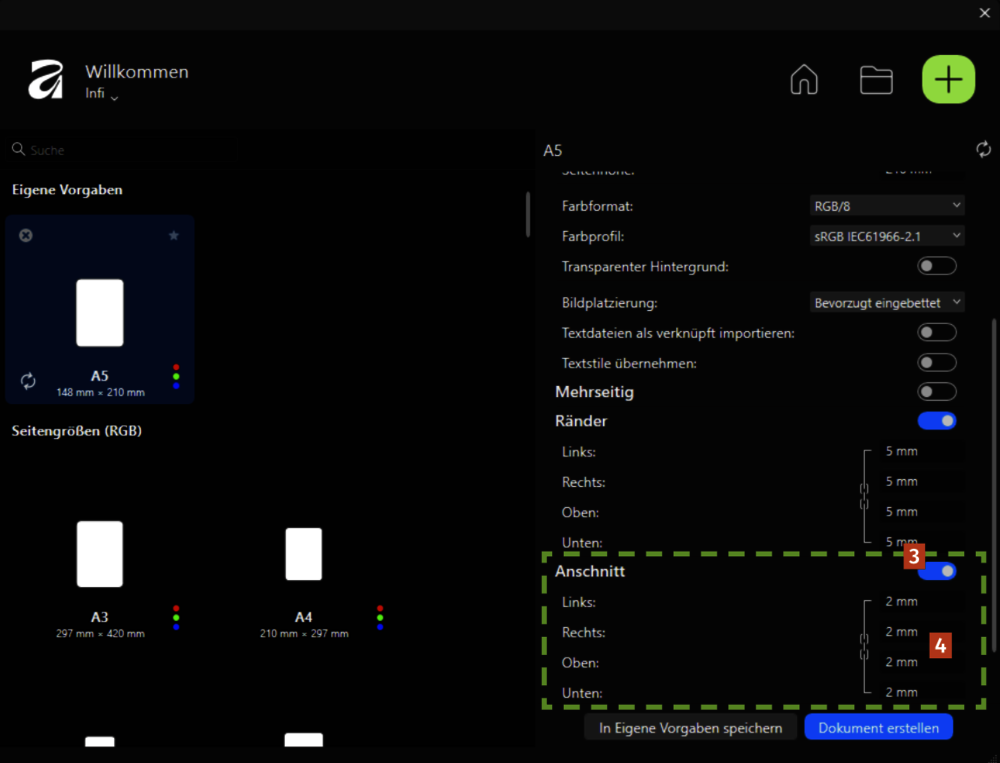Click the Willkommen title text
The width and height of the screenshot is (1000, 763).
point(137,71)
